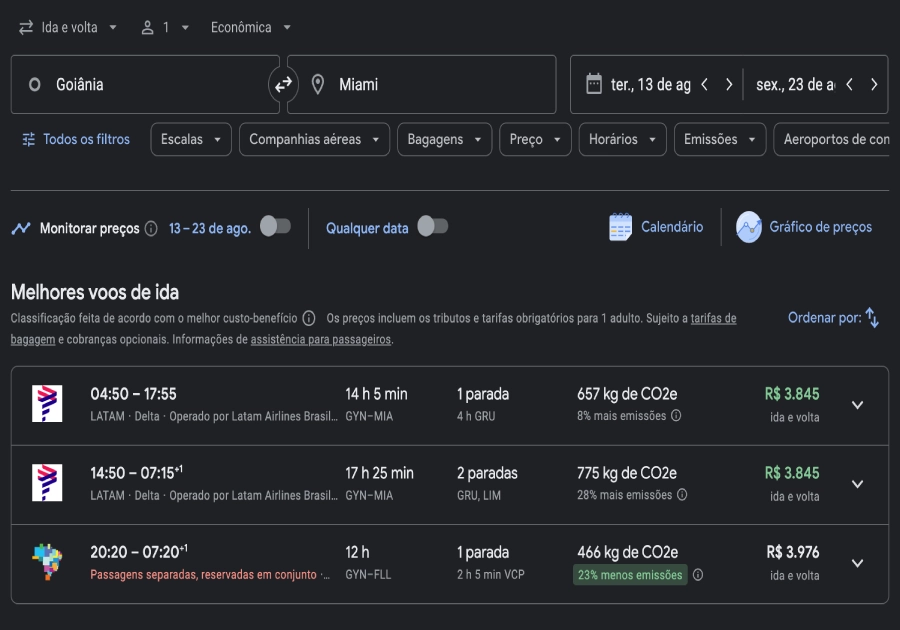Toggle Qualquer data price tracking
This screenshot has width=900, height=630.
[432, 226]
